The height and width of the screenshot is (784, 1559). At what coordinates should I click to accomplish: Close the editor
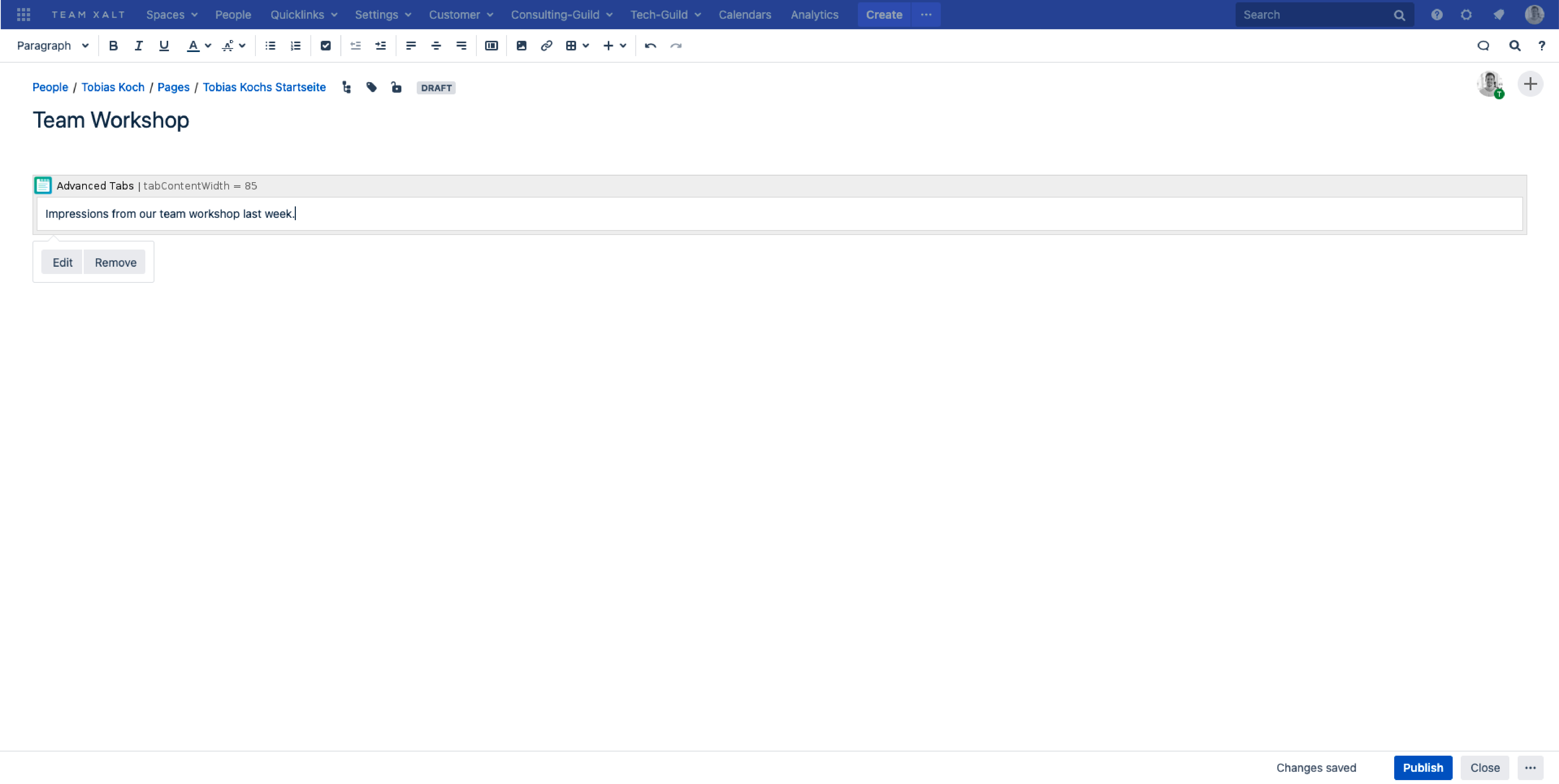point(1485,767)
